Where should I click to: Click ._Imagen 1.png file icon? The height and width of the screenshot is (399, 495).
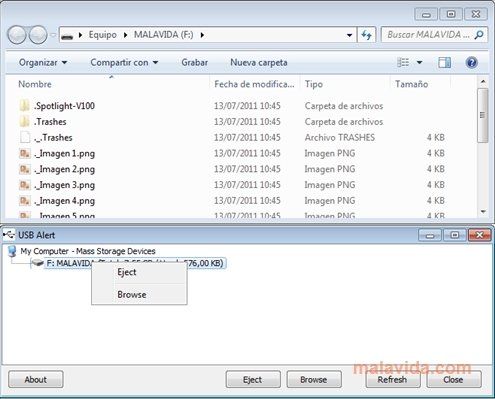24,153
